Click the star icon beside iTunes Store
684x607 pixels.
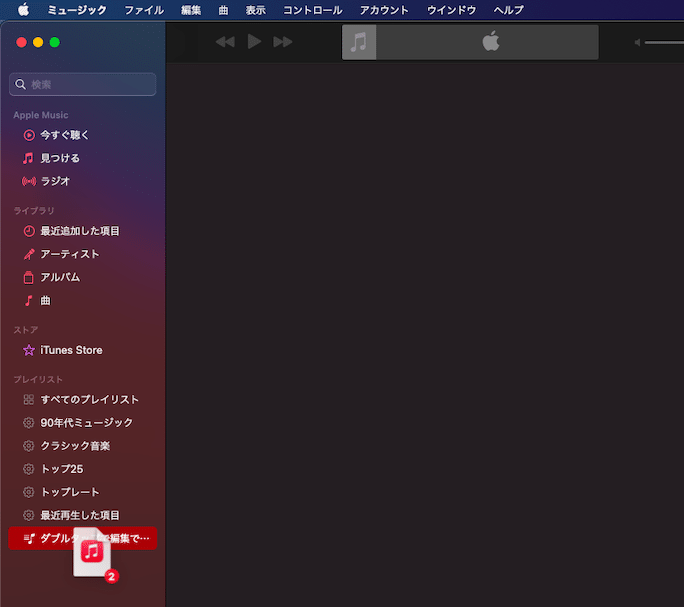(29, 350)
